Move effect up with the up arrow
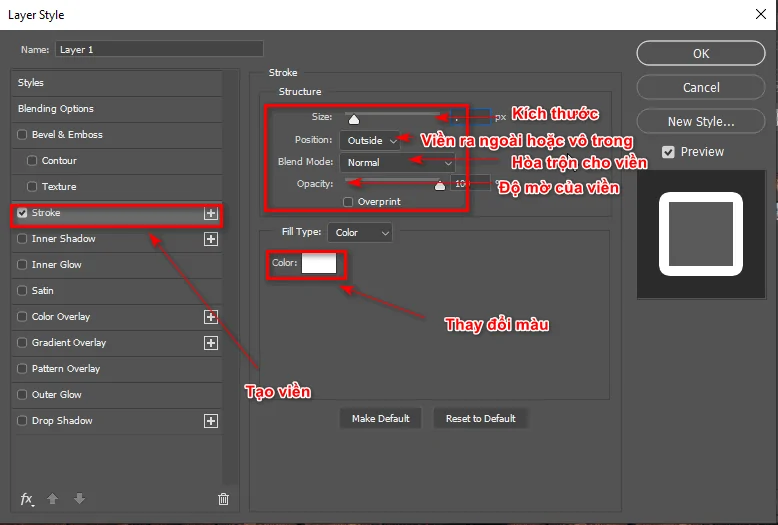Viewport: 778px width, 525px height. pos(54,499)
